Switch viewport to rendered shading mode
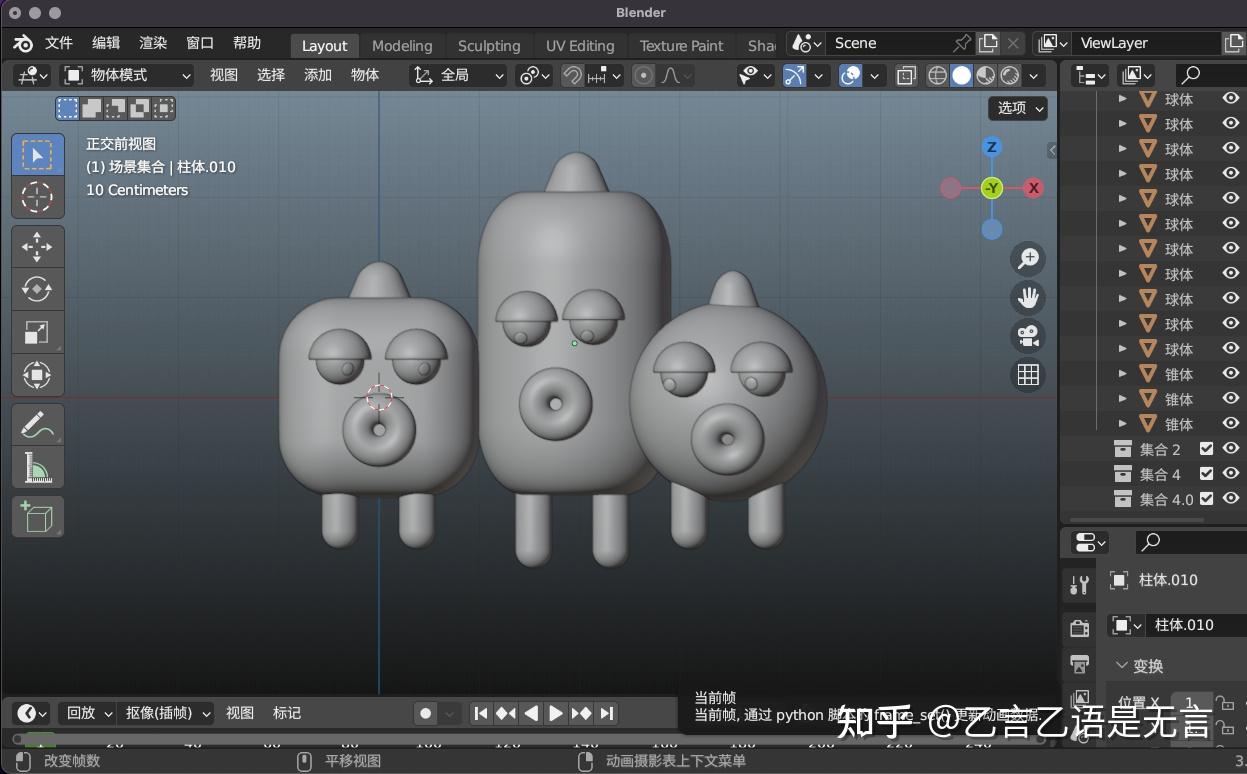 click(1008, 75)
